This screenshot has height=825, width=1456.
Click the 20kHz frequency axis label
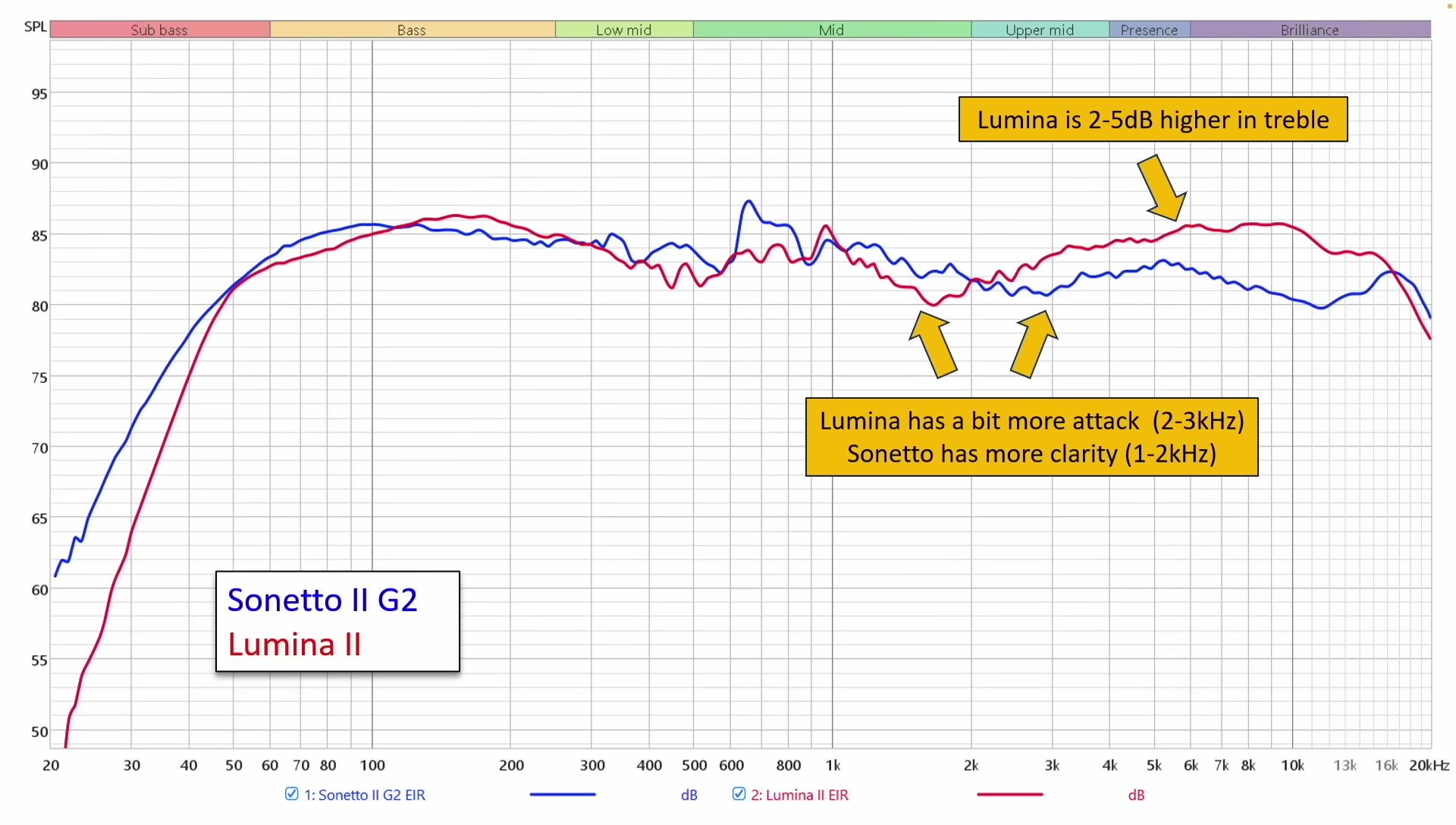(x=1429, y=765)
